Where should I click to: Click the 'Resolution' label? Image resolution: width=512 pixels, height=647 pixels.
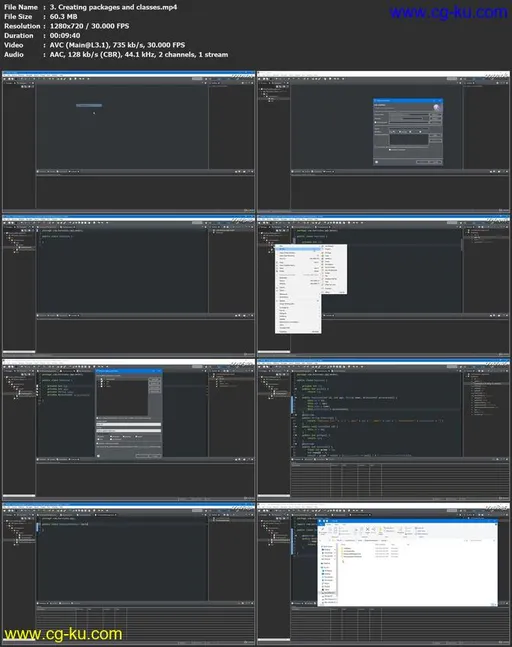point(22,26)
